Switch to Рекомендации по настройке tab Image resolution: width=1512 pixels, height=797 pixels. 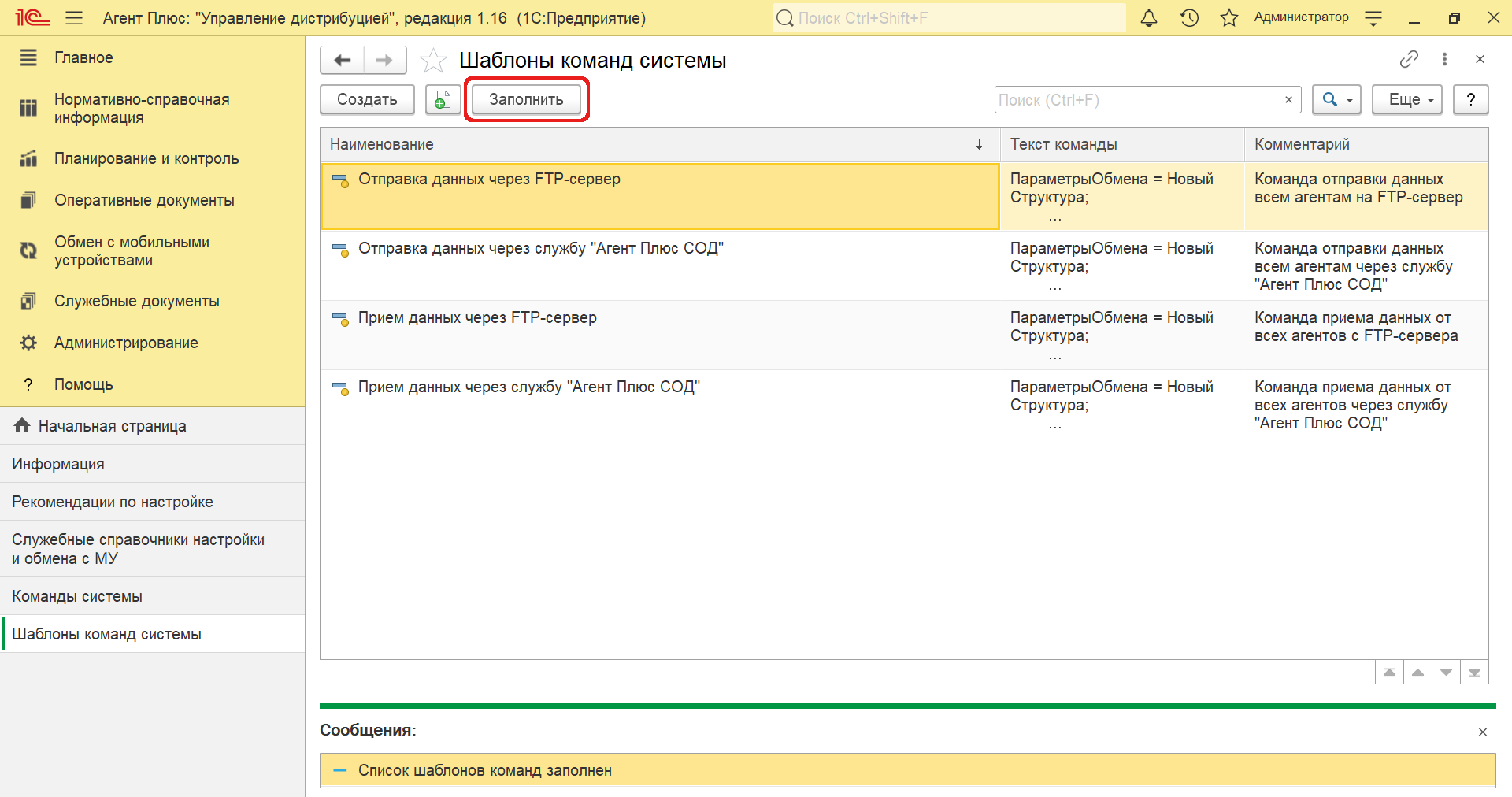[152, 502]
